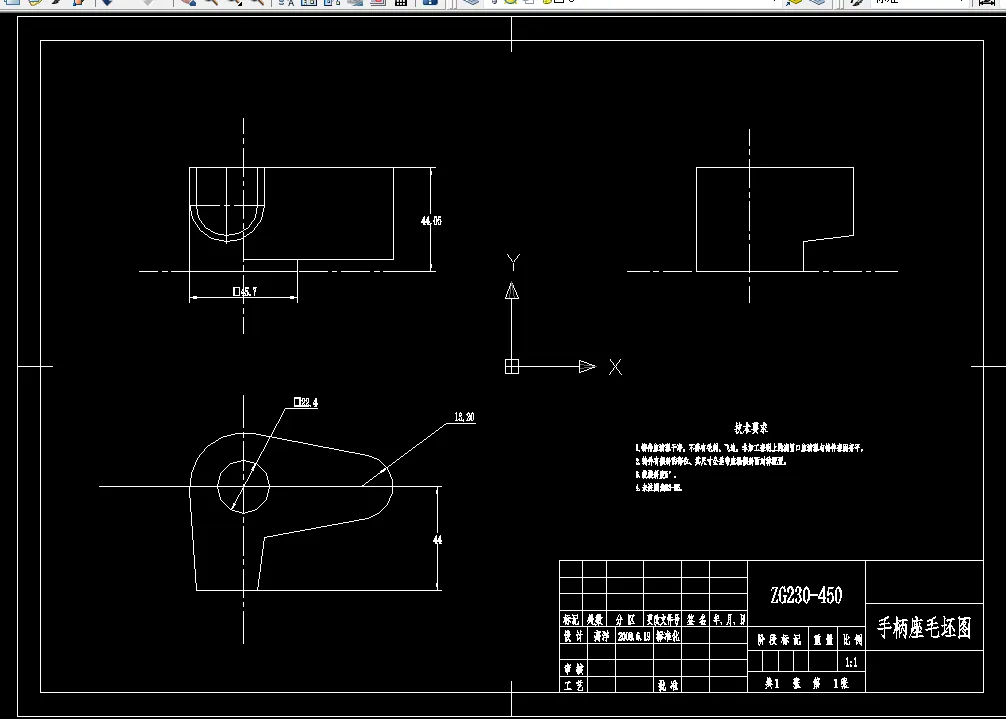Select technical requirement line number 1

point(749,448)
